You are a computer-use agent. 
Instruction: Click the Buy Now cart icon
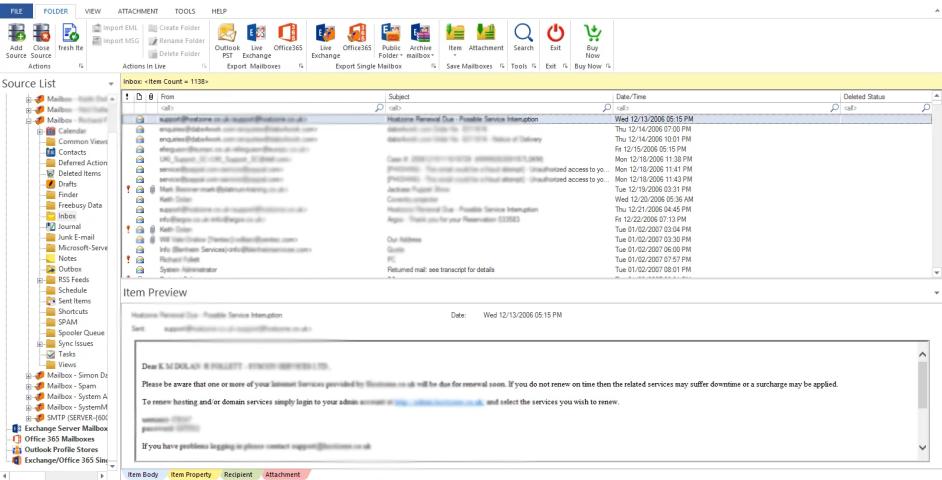(x=591, y=36)
